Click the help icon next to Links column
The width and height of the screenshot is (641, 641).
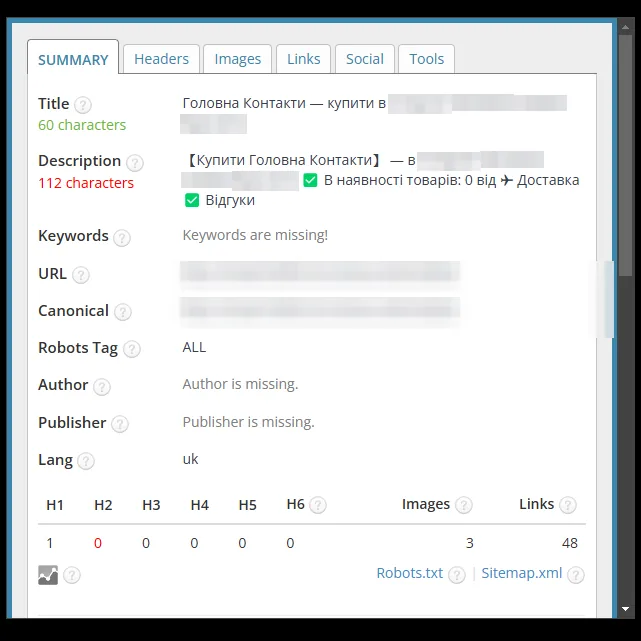[568, 505]
